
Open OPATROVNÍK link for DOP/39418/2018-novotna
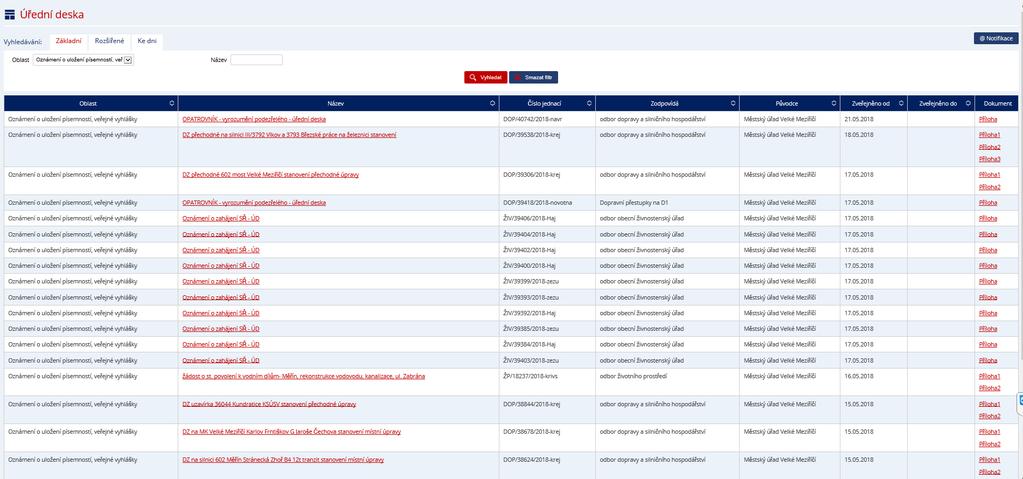[254, 203]
